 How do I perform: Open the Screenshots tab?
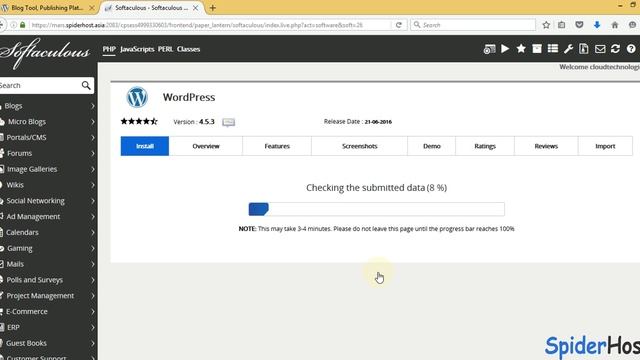(x=360, y=146)
